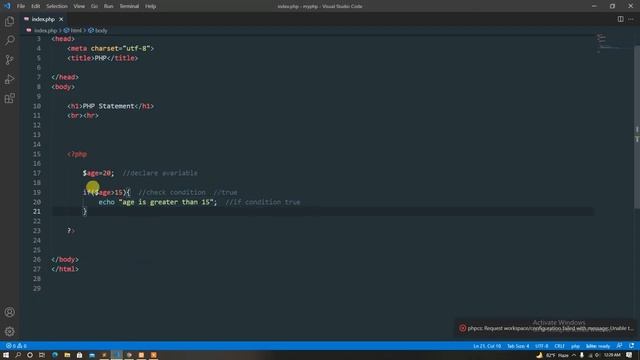Open Windows taskbar search
This screenshot has height=360, width=640.
click(x=18, y=355)
